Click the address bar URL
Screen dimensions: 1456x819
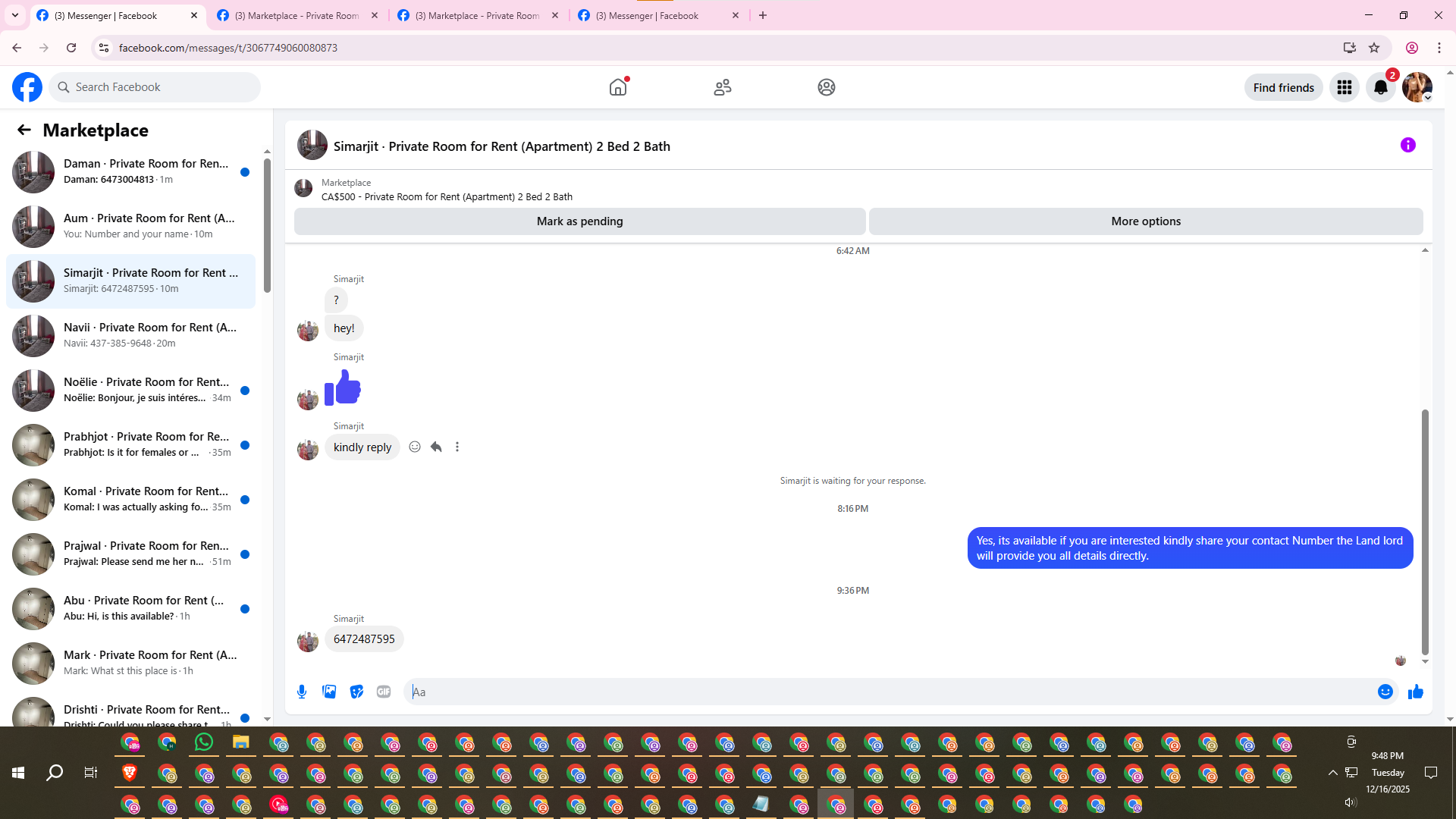pyautogui.click(x=228, y=48)
